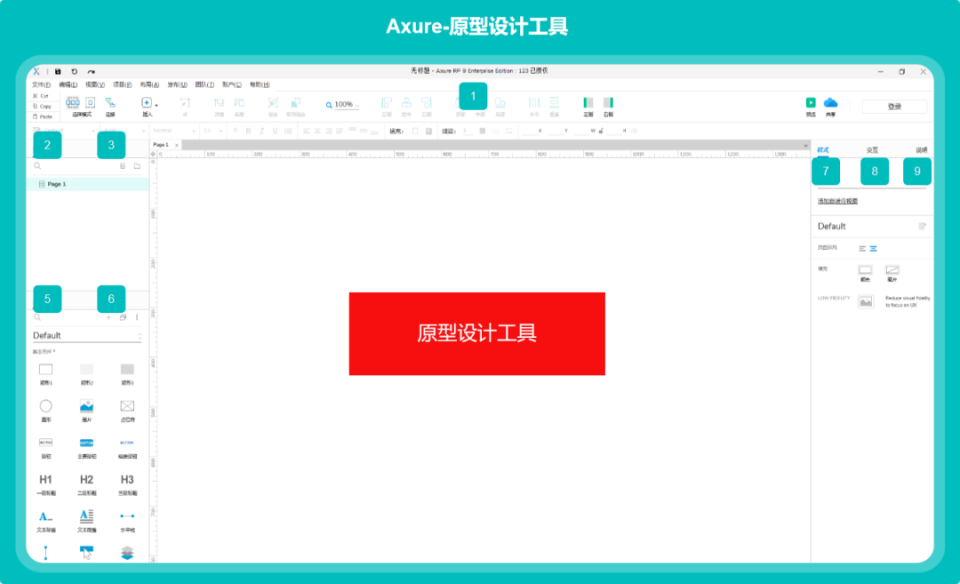Image resolution: width=960 pixels, height=584 pixels.
Task: Open the 视图 View menu
Action: pyautogui.click(x=95, y=84)
